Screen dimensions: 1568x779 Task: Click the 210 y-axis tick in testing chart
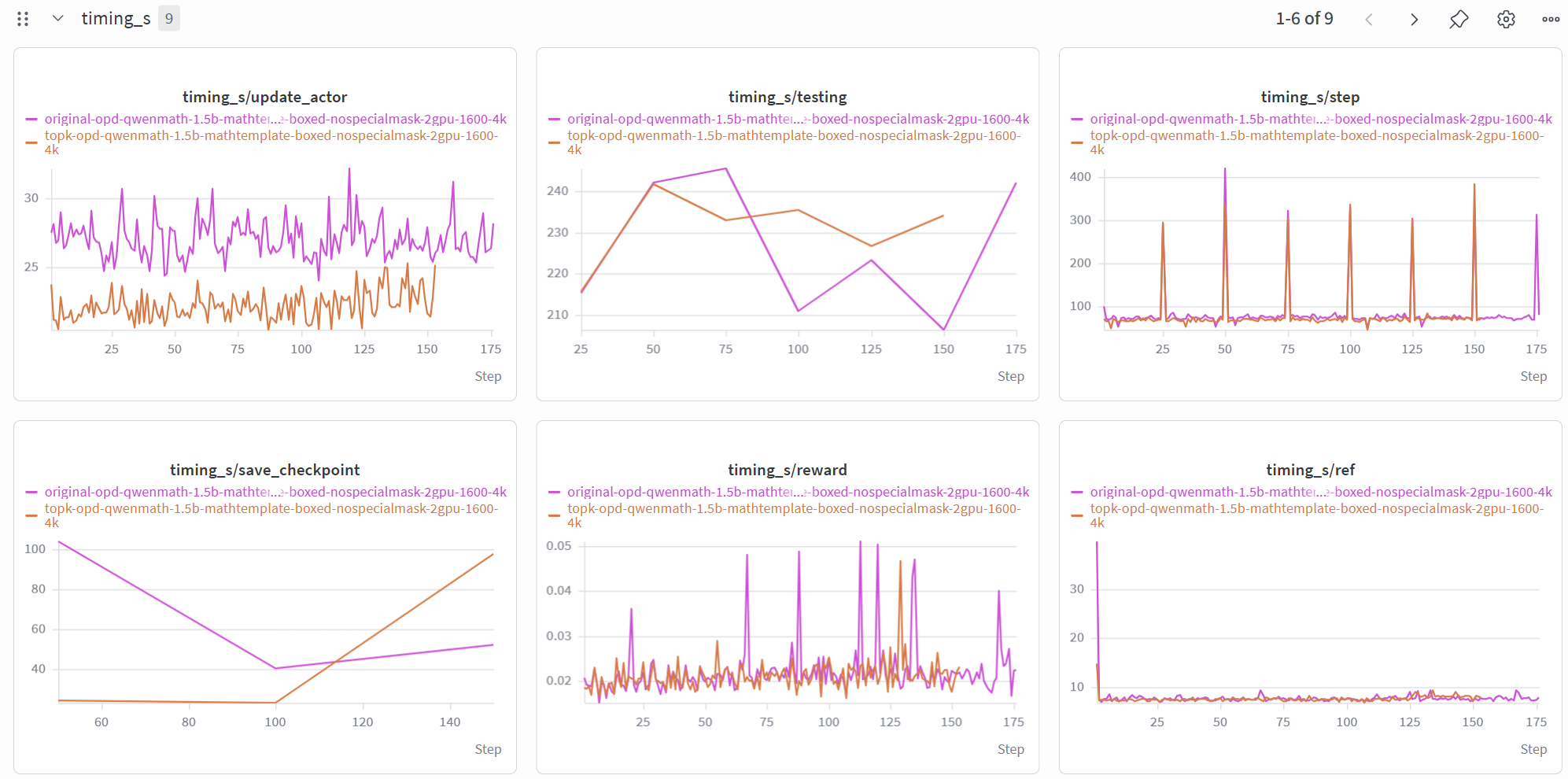[x=558, y=315]
